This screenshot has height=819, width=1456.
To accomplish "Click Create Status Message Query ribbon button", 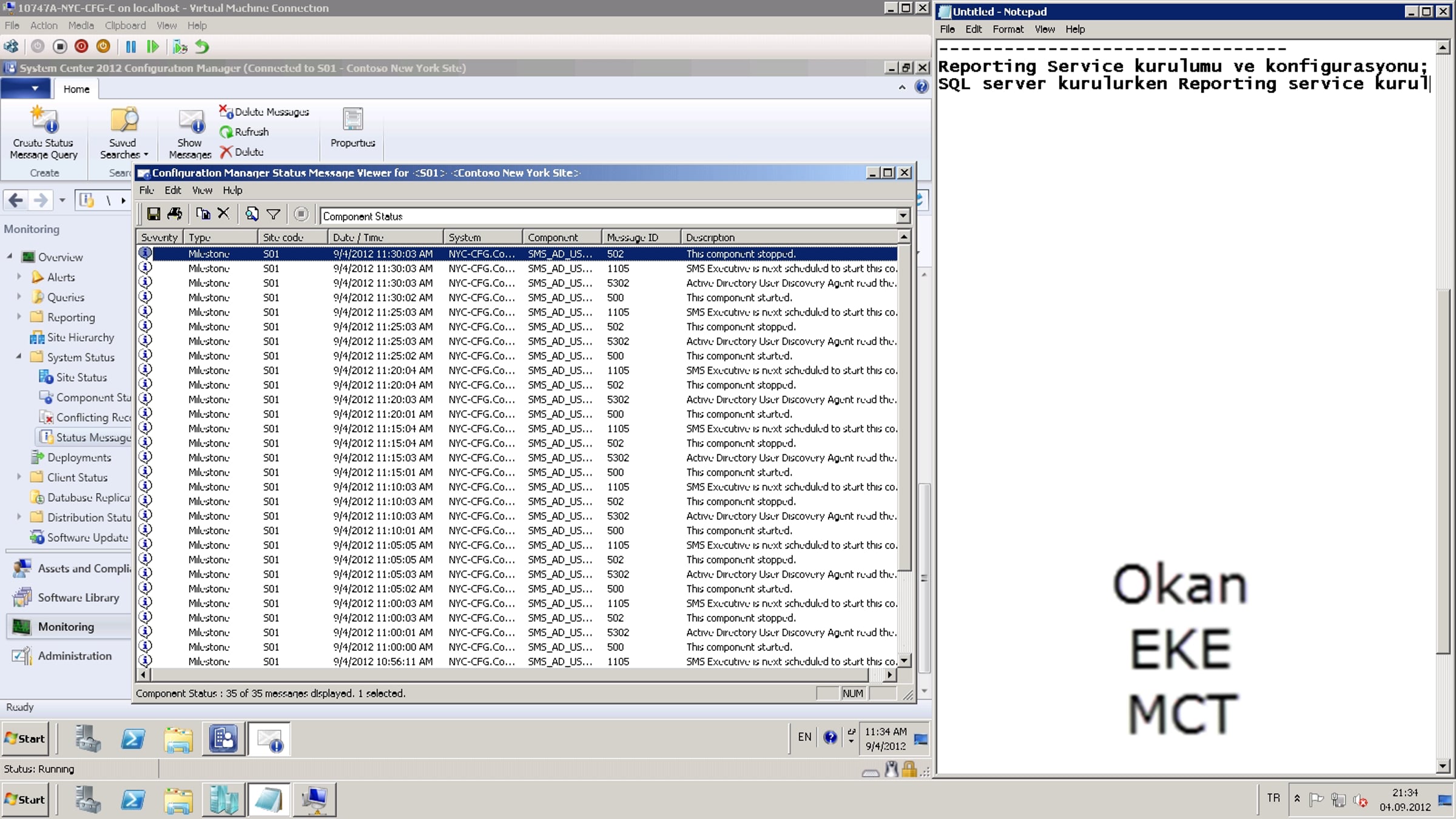I will 44,133.
